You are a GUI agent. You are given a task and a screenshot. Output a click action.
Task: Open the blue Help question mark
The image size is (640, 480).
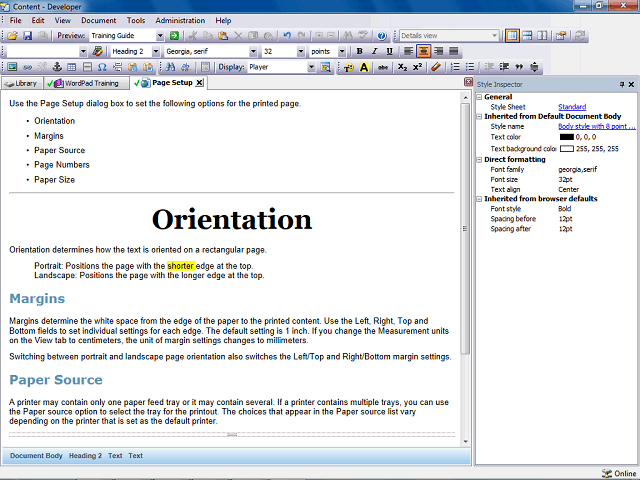382,36
